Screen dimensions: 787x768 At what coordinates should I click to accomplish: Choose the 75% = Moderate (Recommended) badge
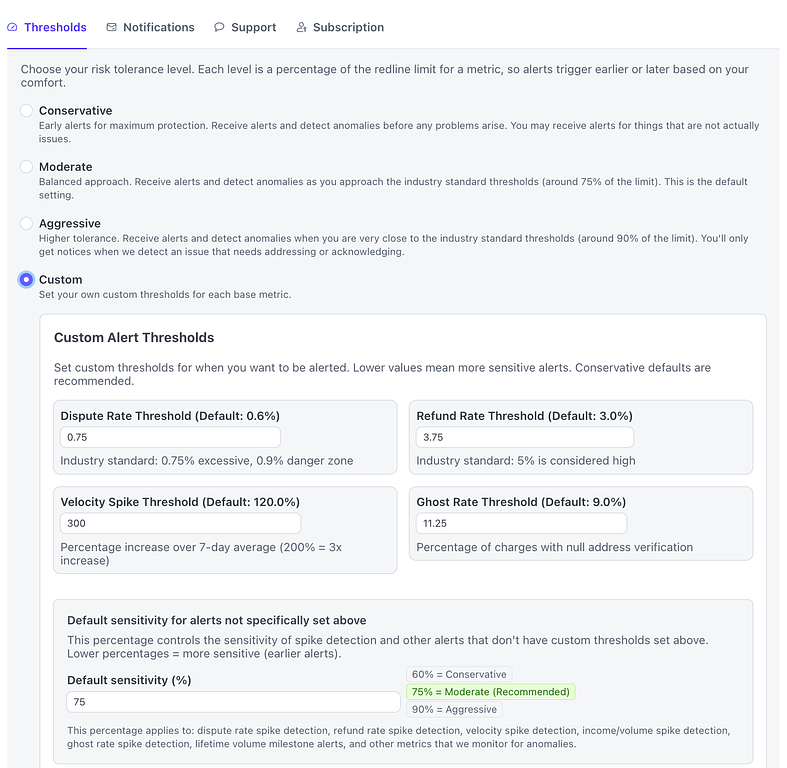[x=491, y=692]
